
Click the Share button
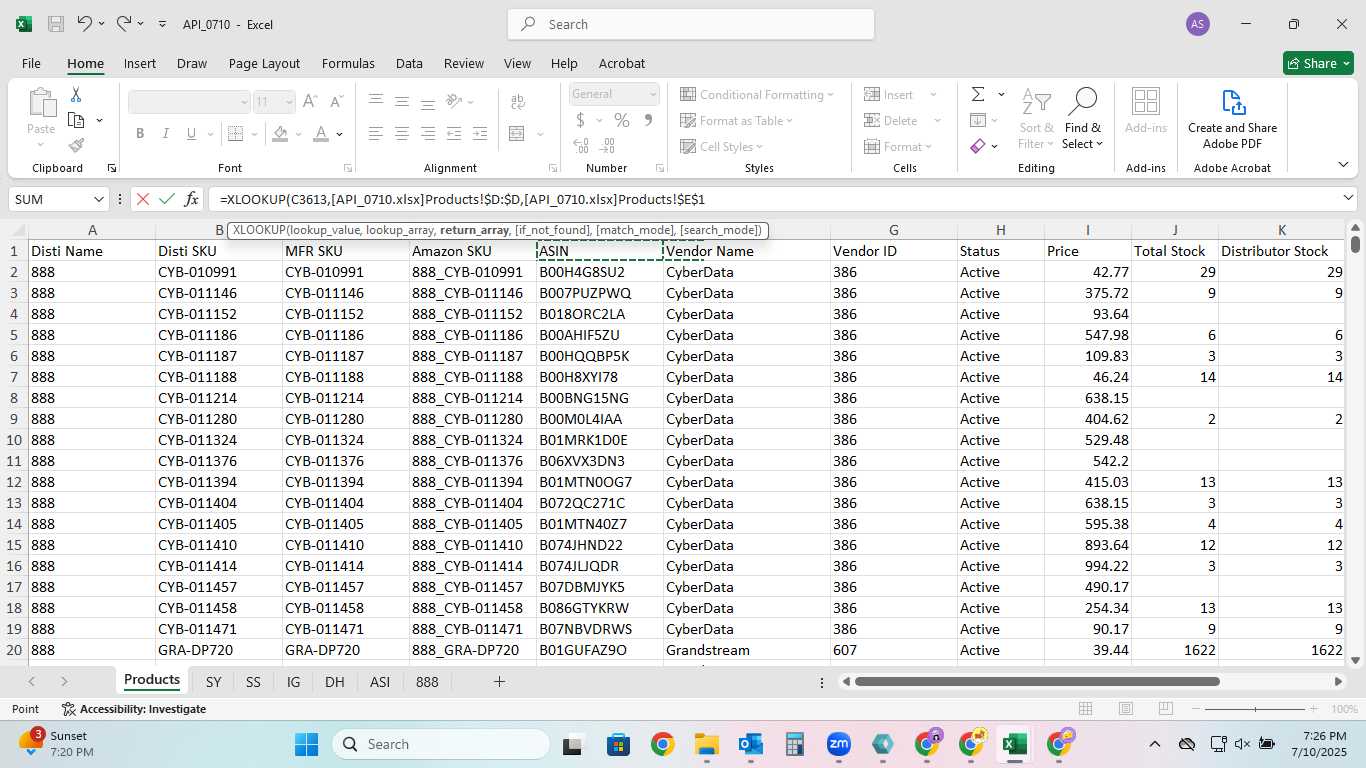[1318, 63]
